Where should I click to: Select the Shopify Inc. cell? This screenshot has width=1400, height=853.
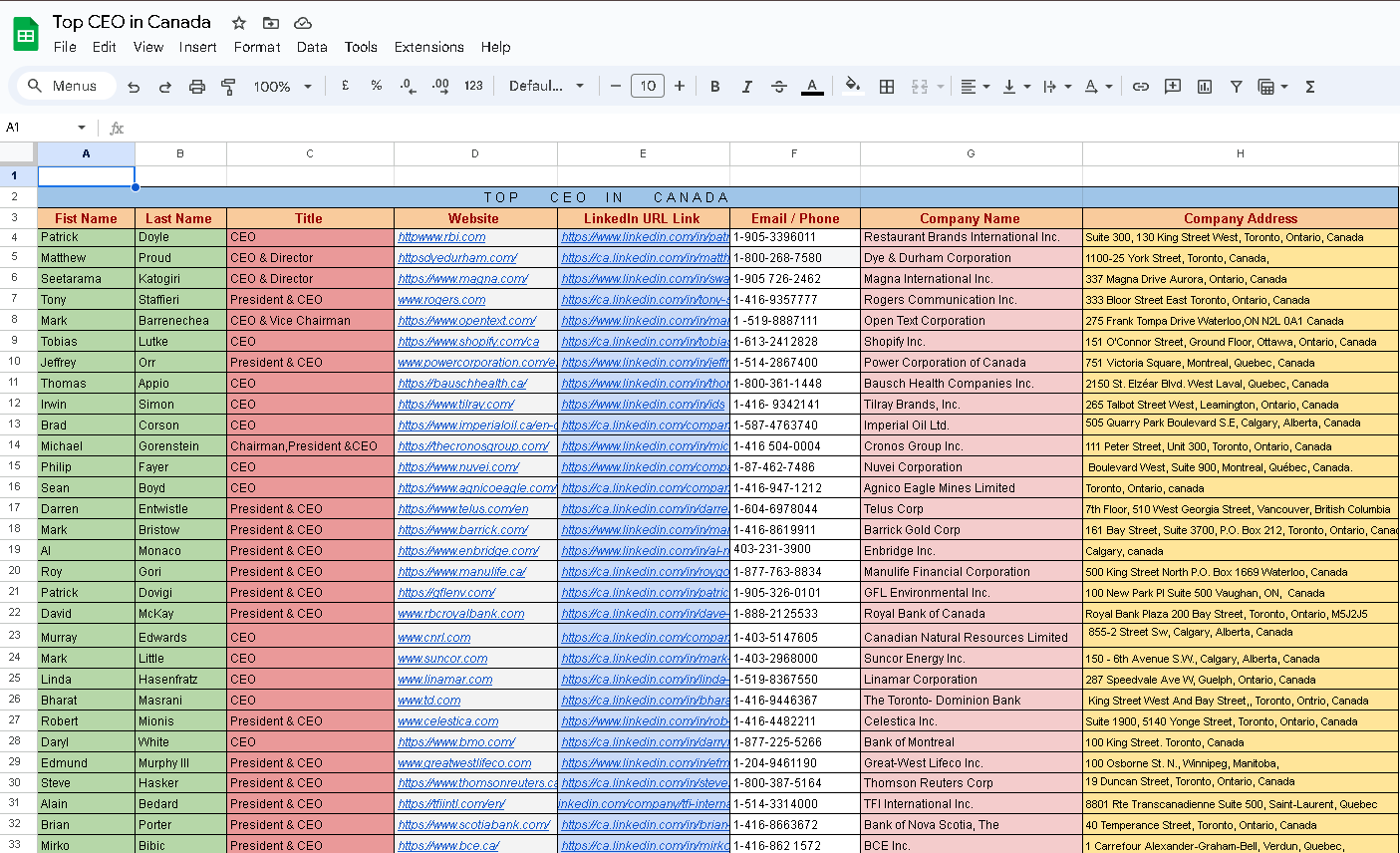tap(971, 342)
